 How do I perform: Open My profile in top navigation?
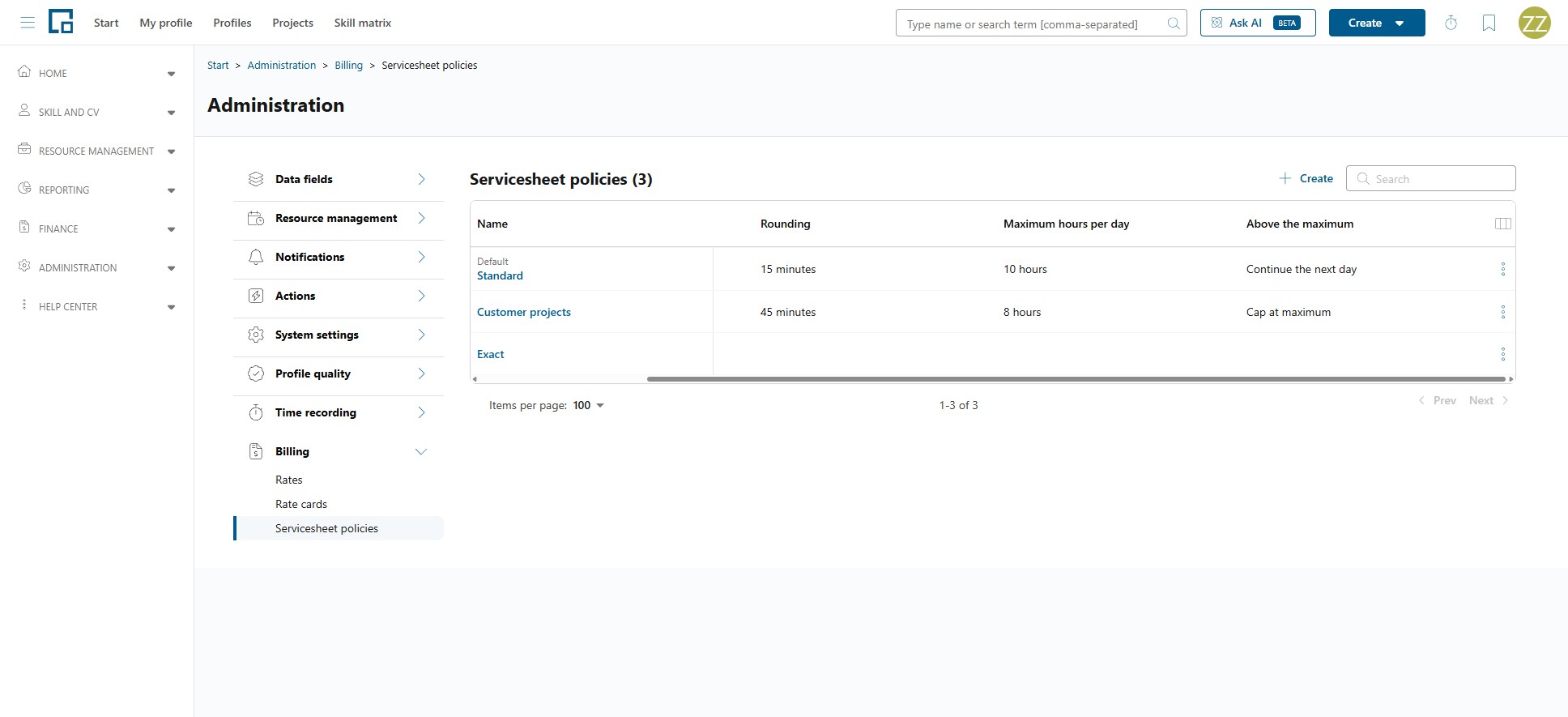tap(166, 23)
